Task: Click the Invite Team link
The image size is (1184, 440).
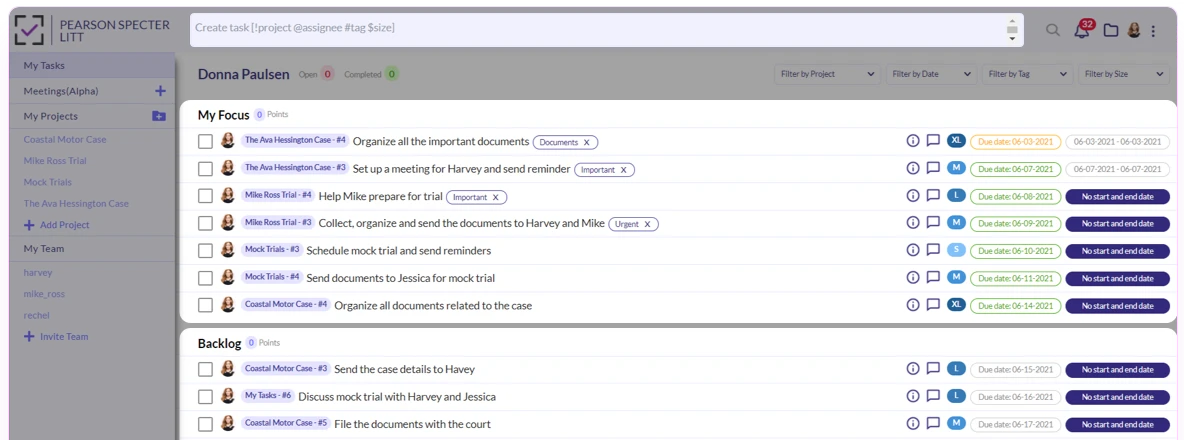Action: pyautogui.click(x=64, y=337)
